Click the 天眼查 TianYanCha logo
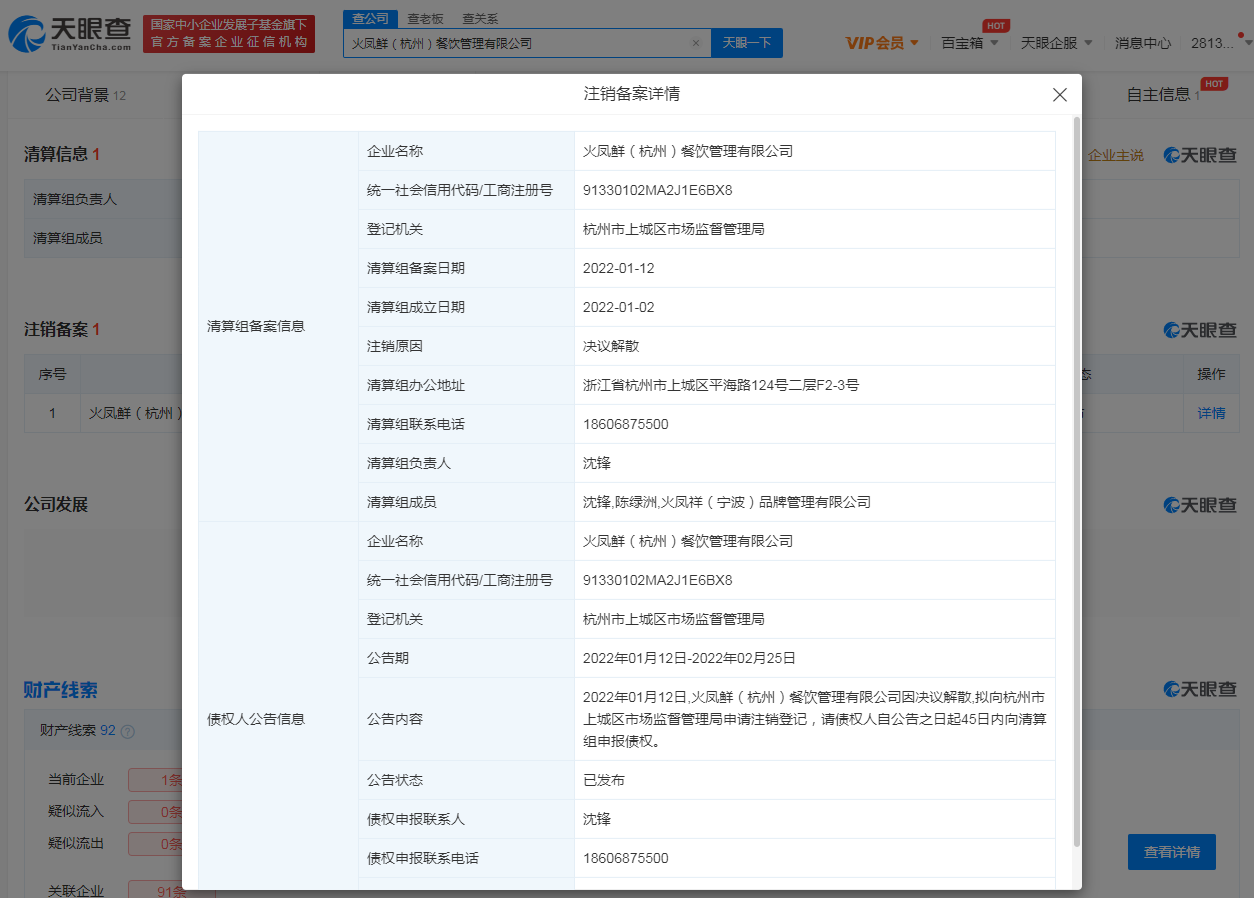The image size is (1254, 898). tap(70, 34)
